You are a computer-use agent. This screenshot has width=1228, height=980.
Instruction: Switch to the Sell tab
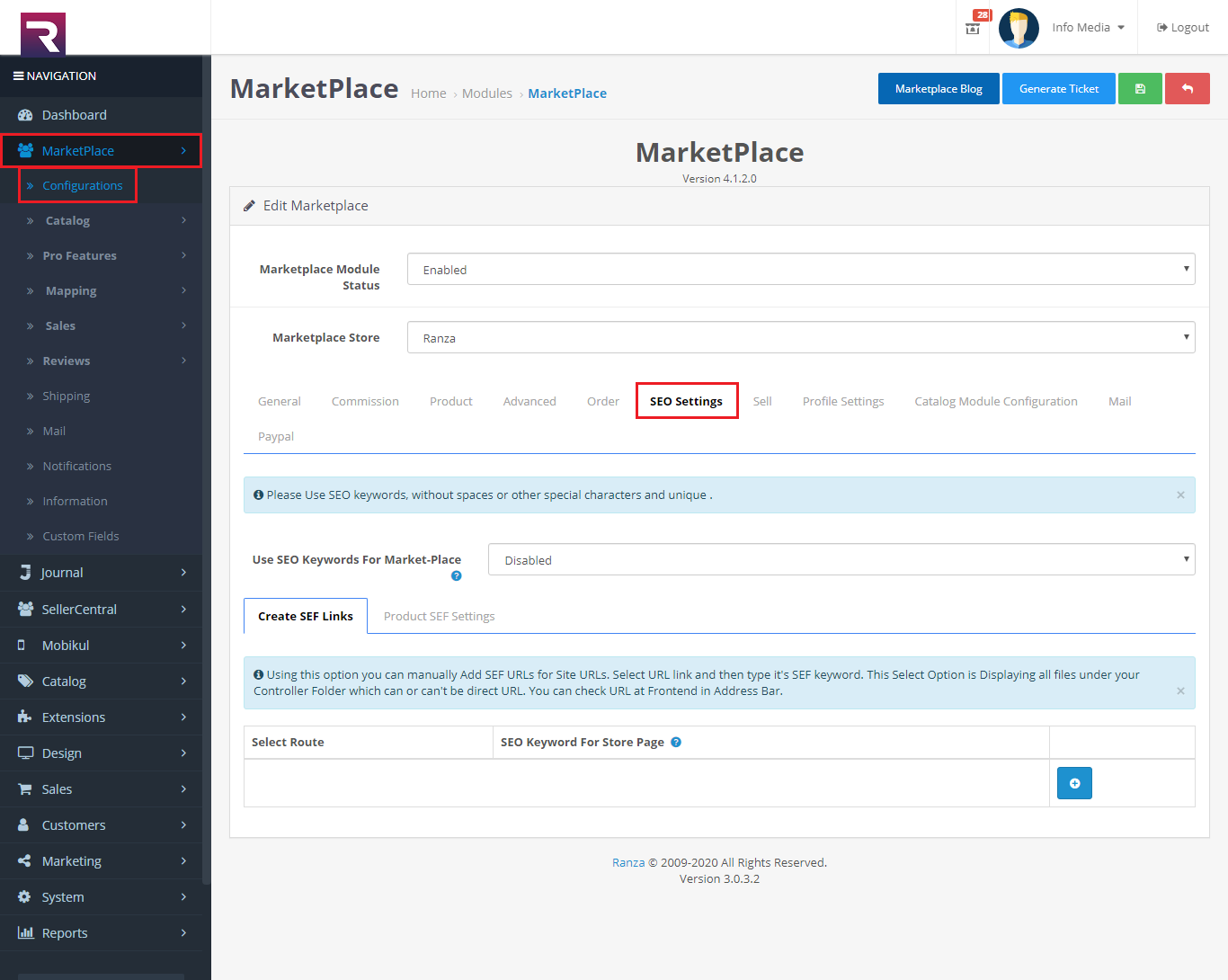[762, 402]
